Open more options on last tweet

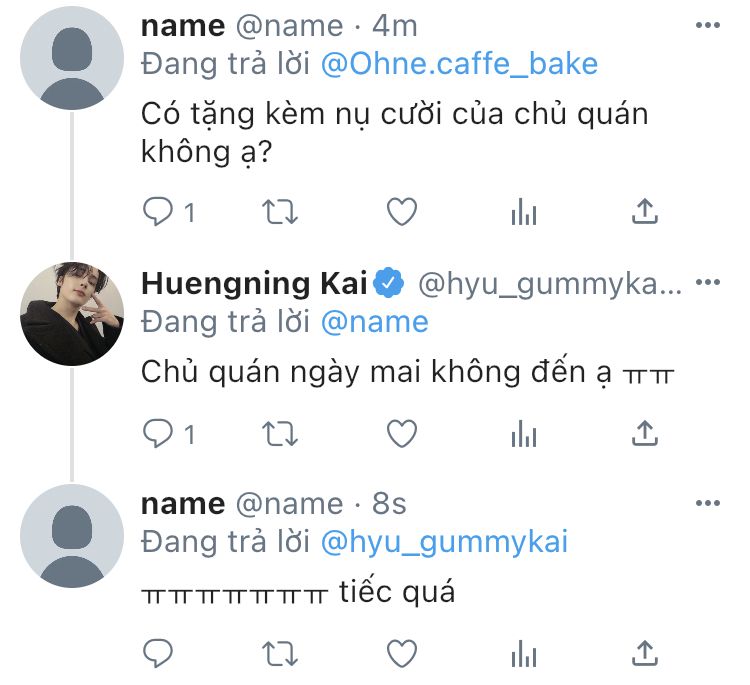click(x=707, y=502)
